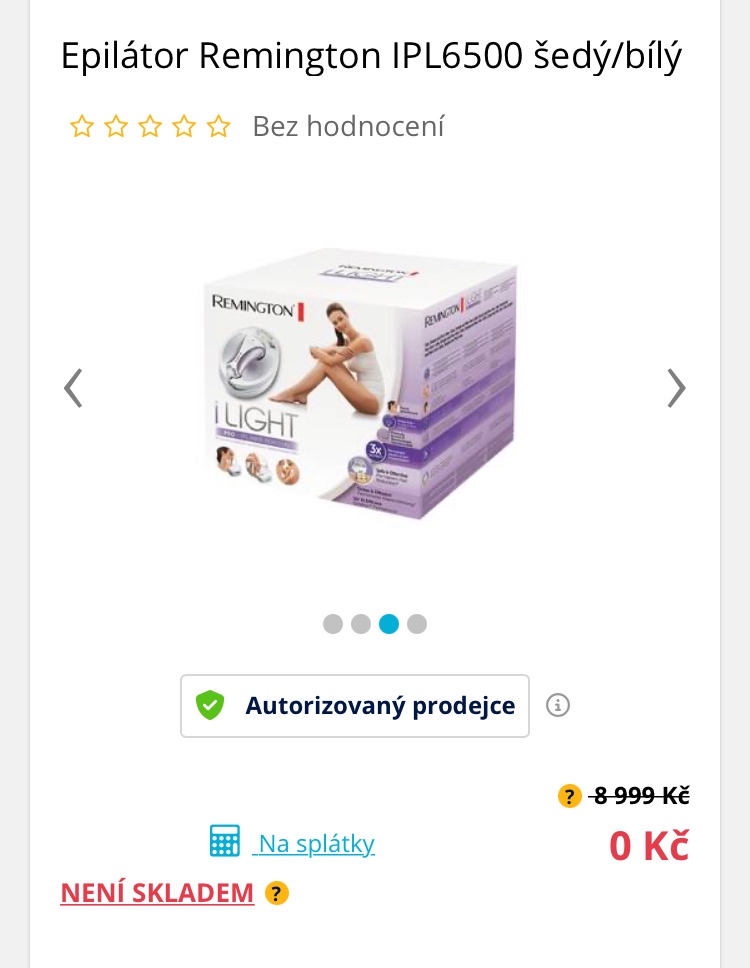Screen dimensions: 750x968
Task: Click the fourth rating star
Action: (184, 127)
